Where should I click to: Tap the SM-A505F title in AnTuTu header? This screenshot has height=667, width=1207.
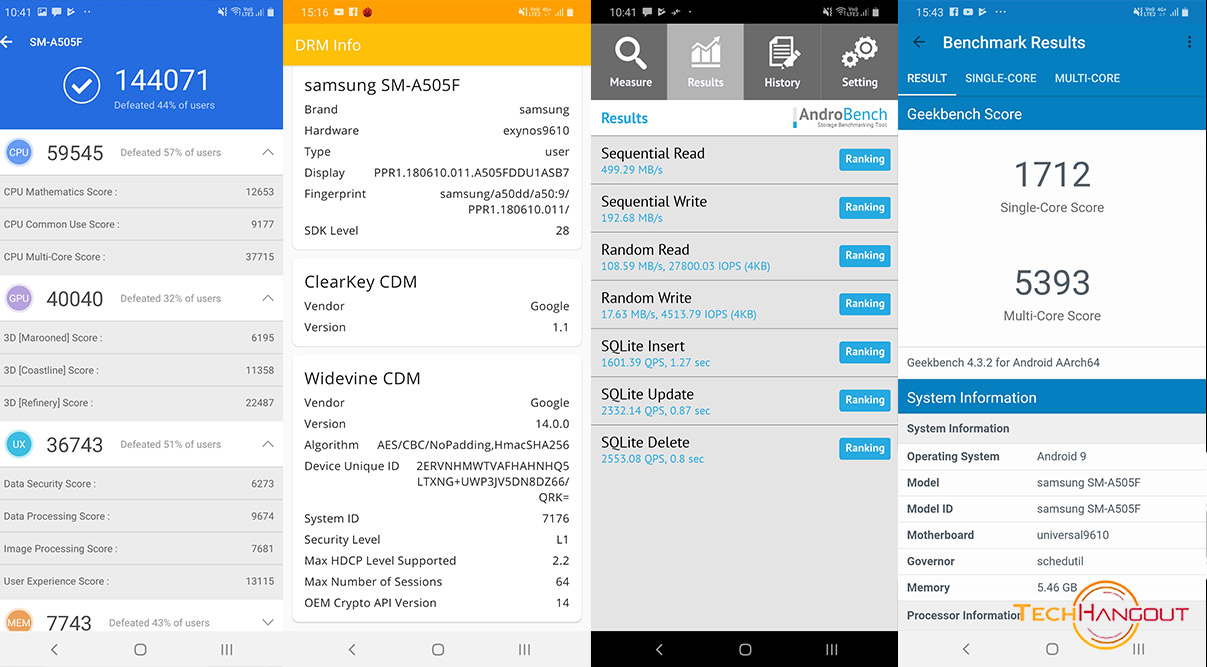click(x=57, y=42)
